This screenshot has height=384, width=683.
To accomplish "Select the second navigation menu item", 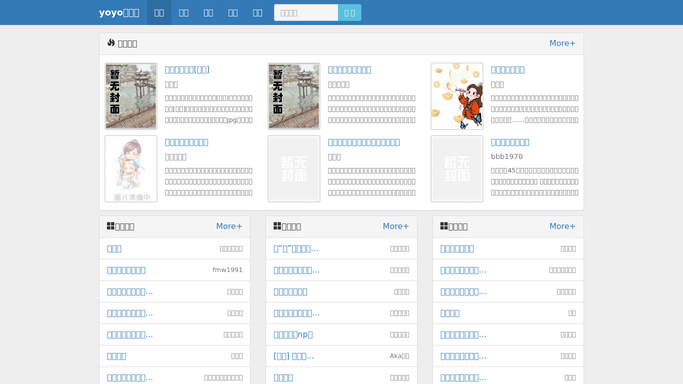I will (184, 13).
